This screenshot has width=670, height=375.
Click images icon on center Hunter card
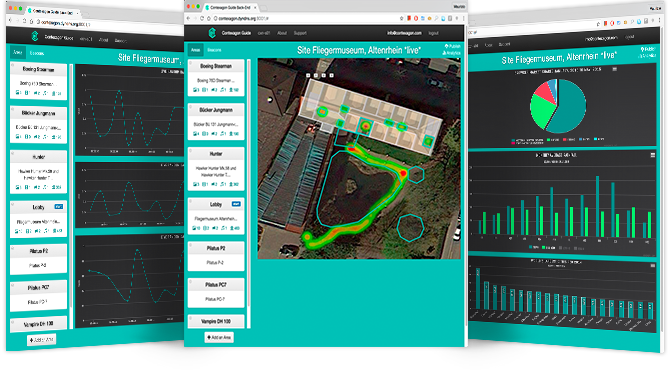tap(196, 184)
